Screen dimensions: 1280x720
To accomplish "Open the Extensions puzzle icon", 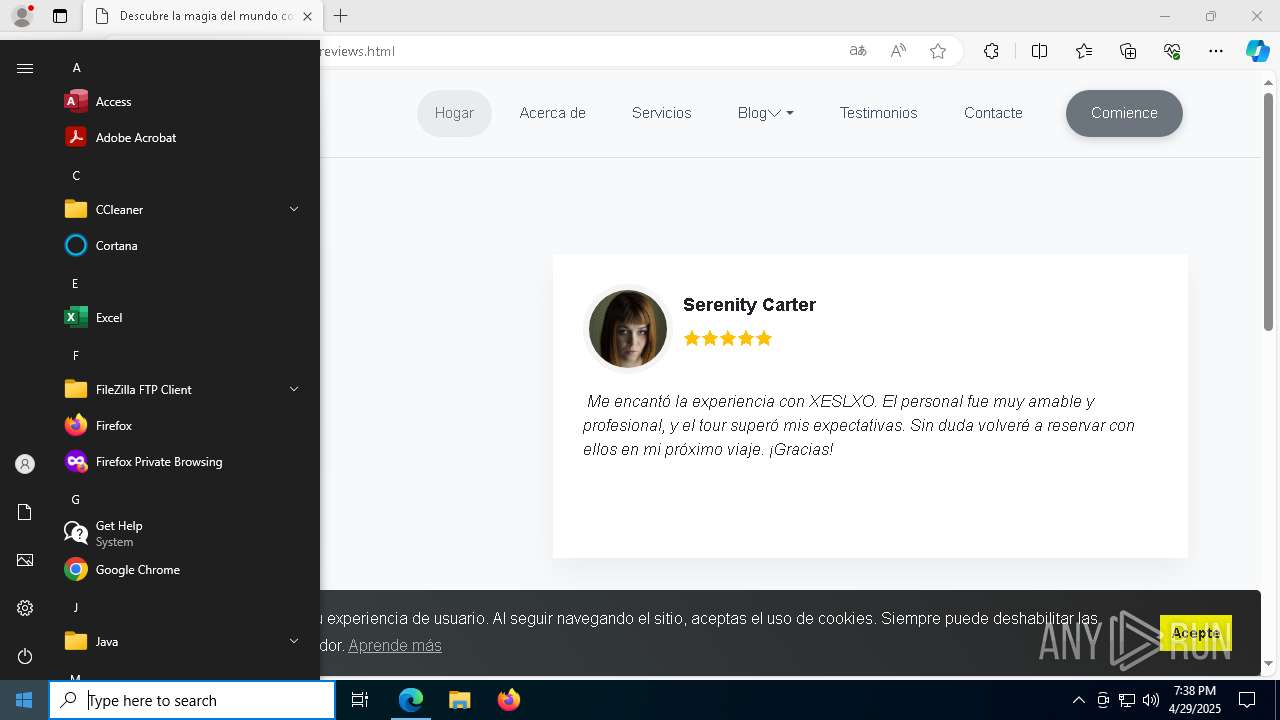I will click(x=991, y=51).
